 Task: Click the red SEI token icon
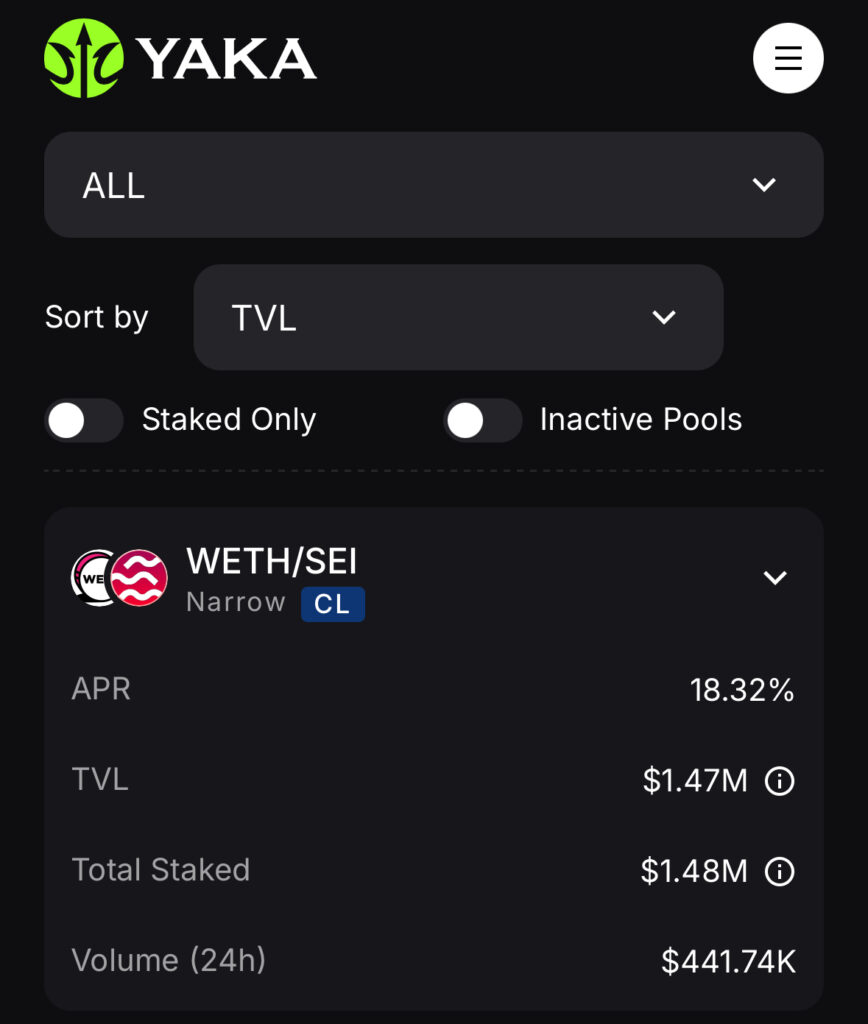click(139, 578)
